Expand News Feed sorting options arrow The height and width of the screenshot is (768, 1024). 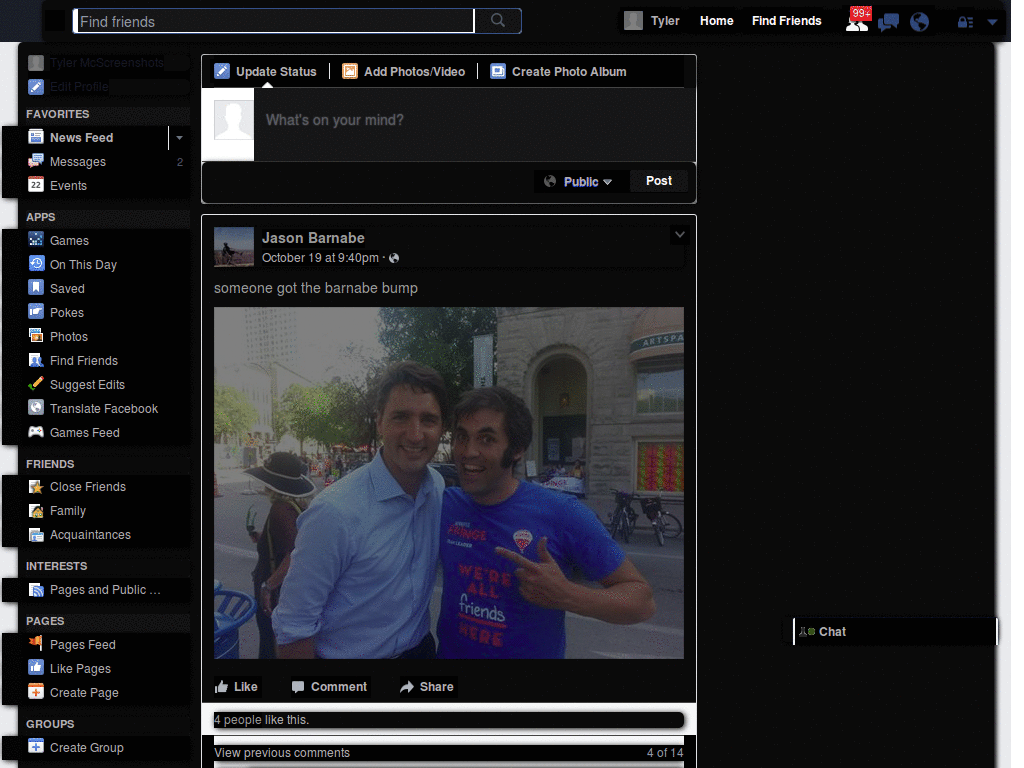pos(179,138)
